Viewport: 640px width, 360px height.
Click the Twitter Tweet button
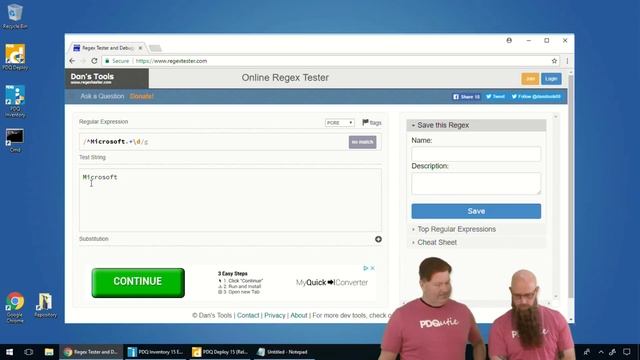coord(495,97)
